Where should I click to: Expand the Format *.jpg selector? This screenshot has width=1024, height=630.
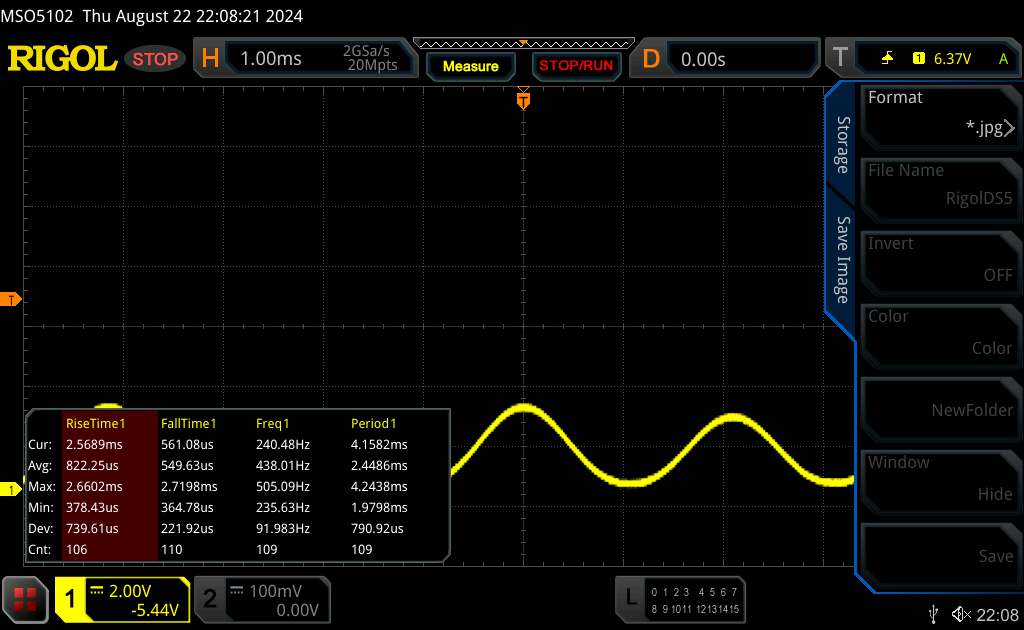[940, 113]
